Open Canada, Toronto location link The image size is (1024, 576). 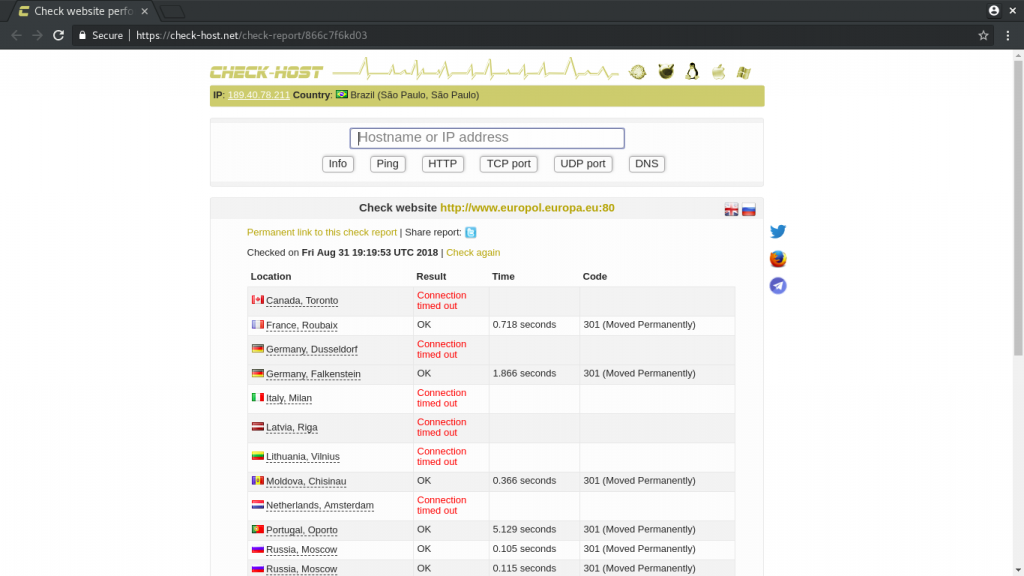(302, 300)
